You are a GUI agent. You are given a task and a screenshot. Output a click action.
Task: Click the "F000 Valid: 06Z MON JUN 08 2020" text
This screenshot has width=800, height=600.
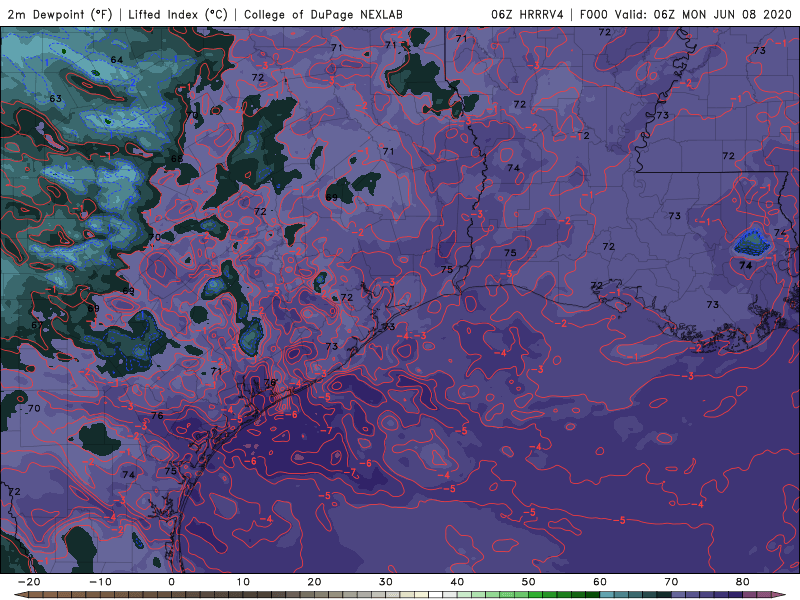(x=685, y=14)
